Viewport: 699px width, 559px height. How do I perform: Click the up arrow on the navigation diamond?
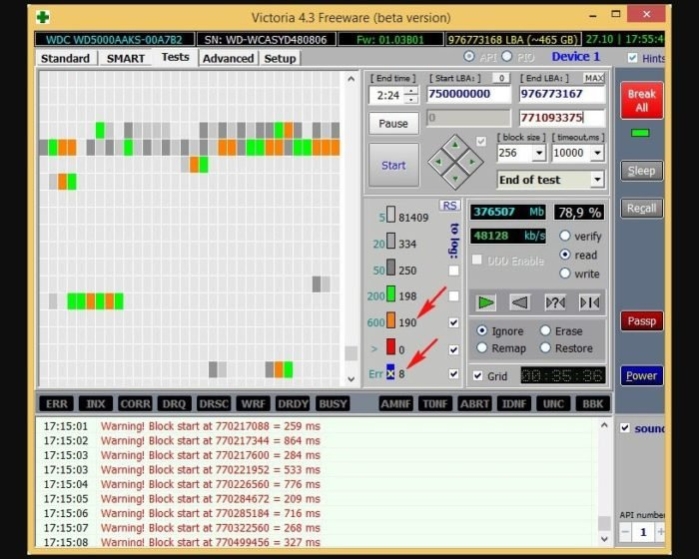(455, 145)
